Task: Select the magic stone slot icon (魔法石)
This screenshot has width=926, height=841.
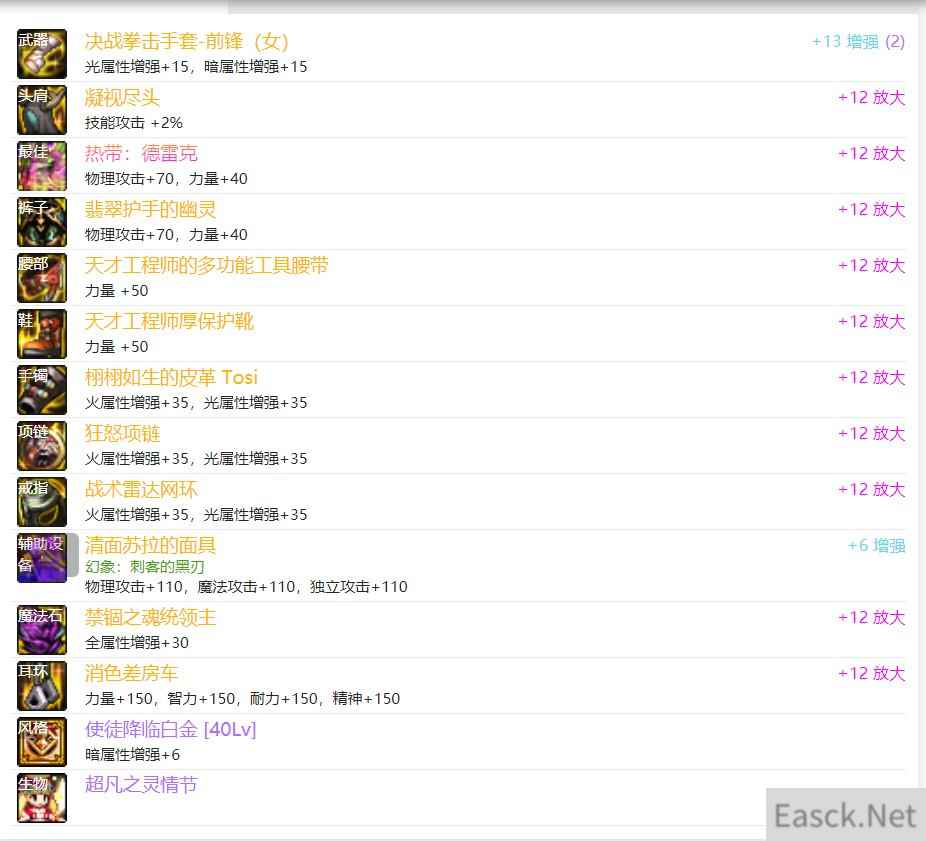Action: pyautogui.click(x=42, y=630)
